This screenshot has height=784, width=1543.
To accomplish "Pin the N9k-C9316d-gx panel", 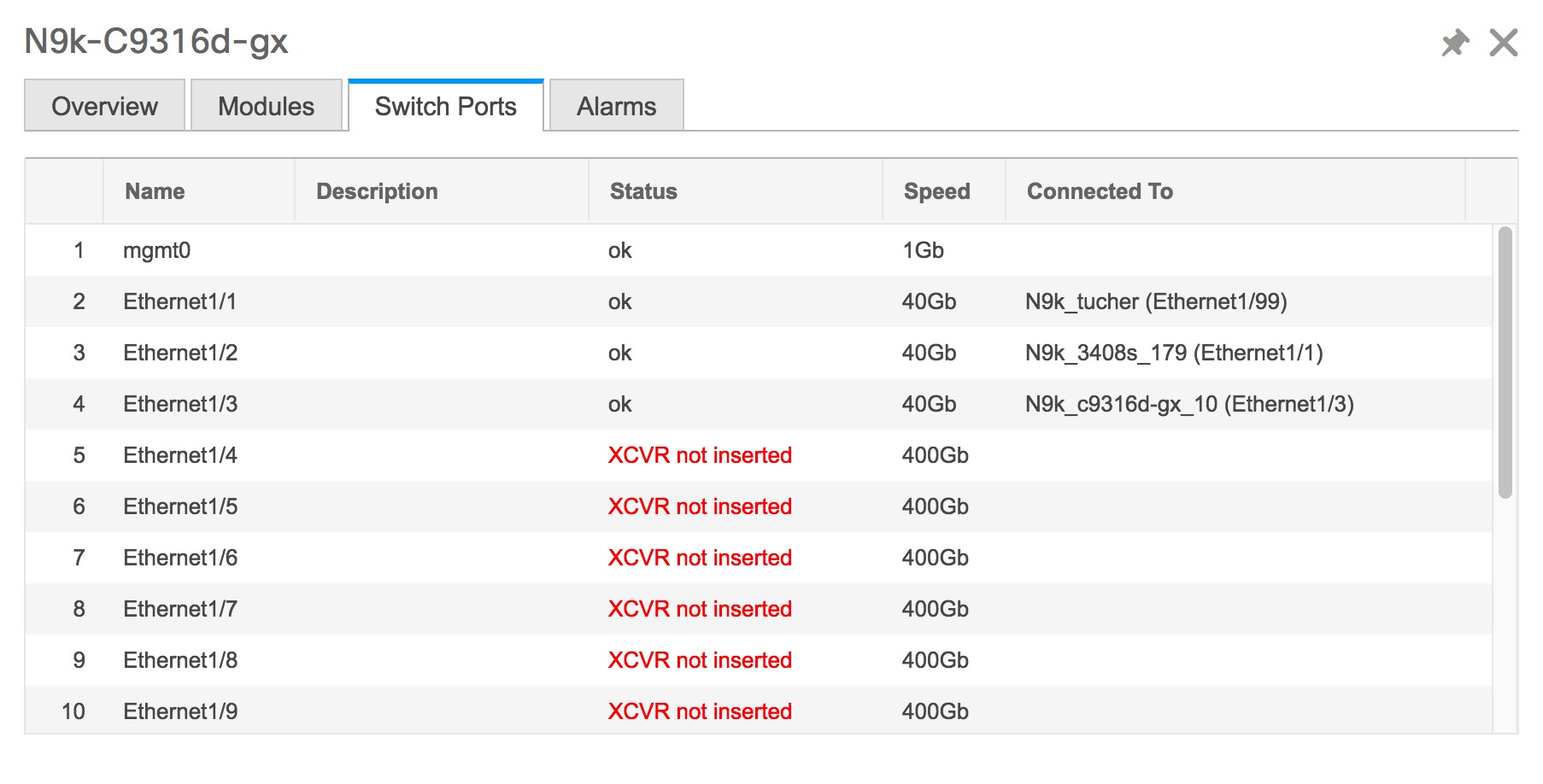I will coord(1454,43).
